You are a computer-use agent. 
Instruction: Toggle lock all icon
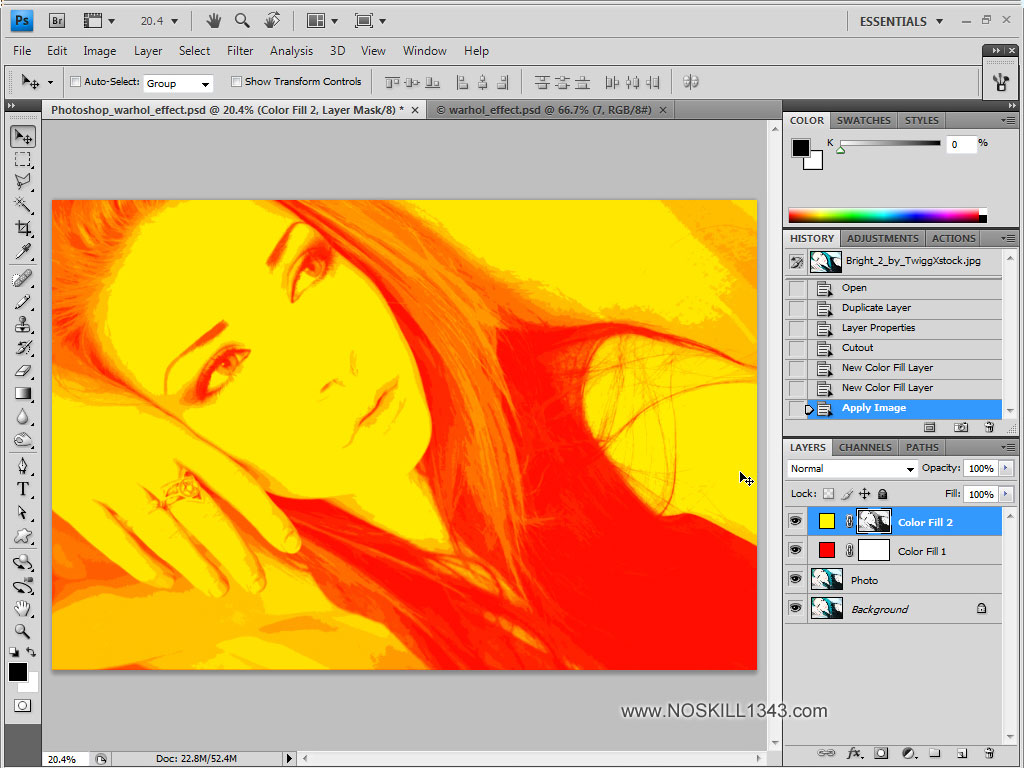882,494
